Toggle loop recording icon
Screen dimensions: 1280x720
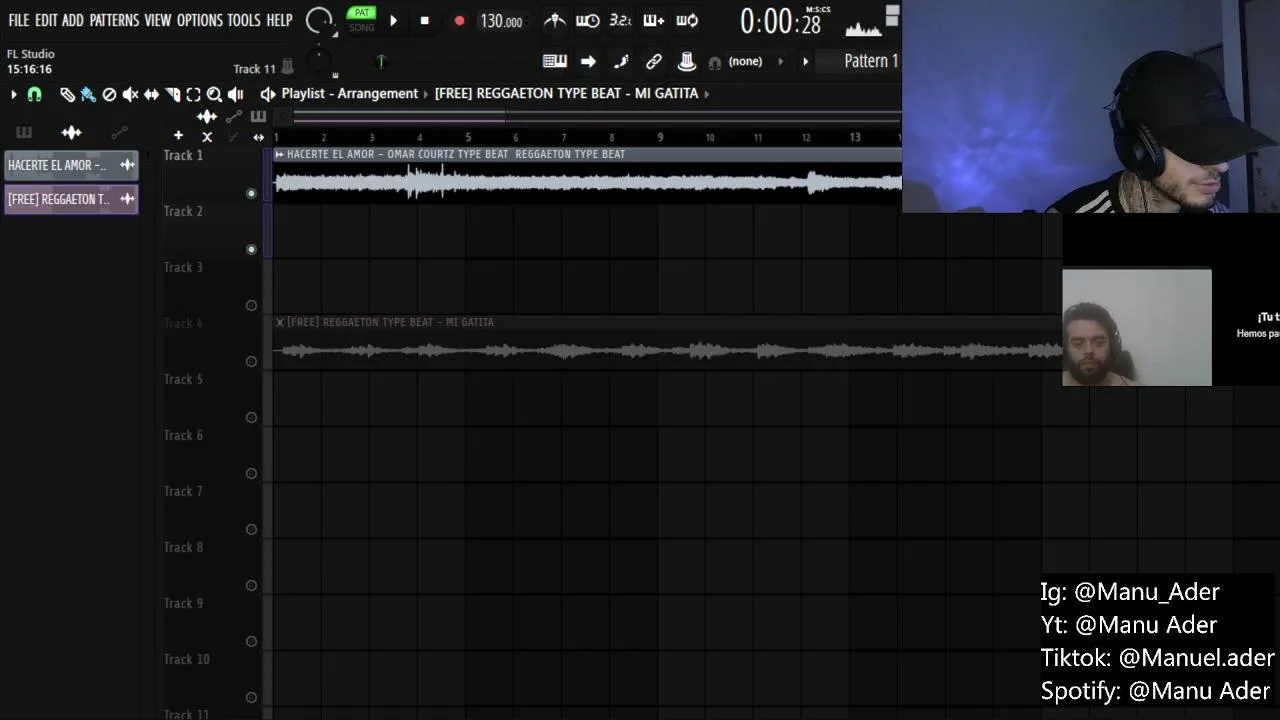[687, 21]
